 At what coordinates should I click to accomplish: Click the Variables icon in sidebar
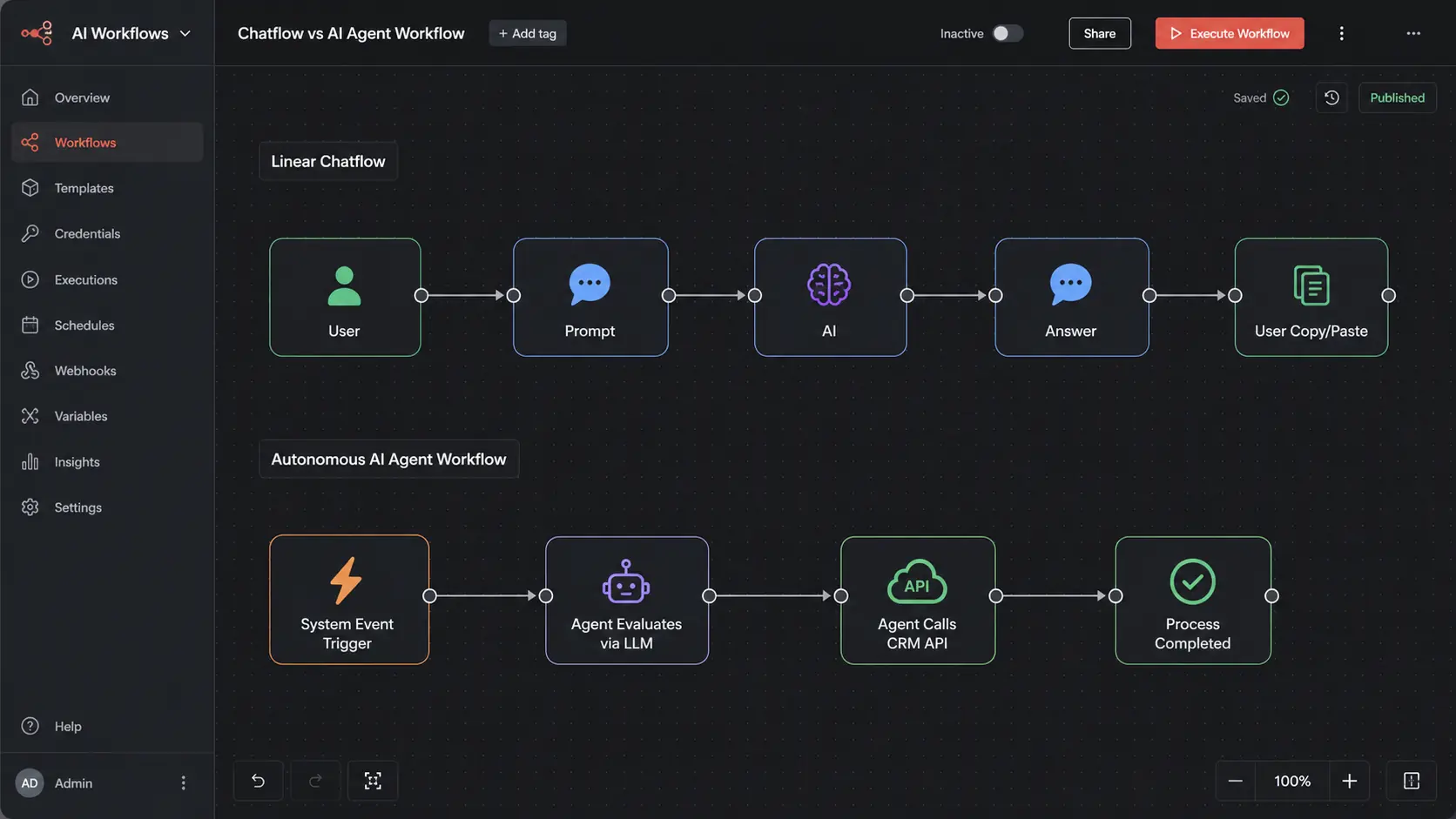point(30,416)
